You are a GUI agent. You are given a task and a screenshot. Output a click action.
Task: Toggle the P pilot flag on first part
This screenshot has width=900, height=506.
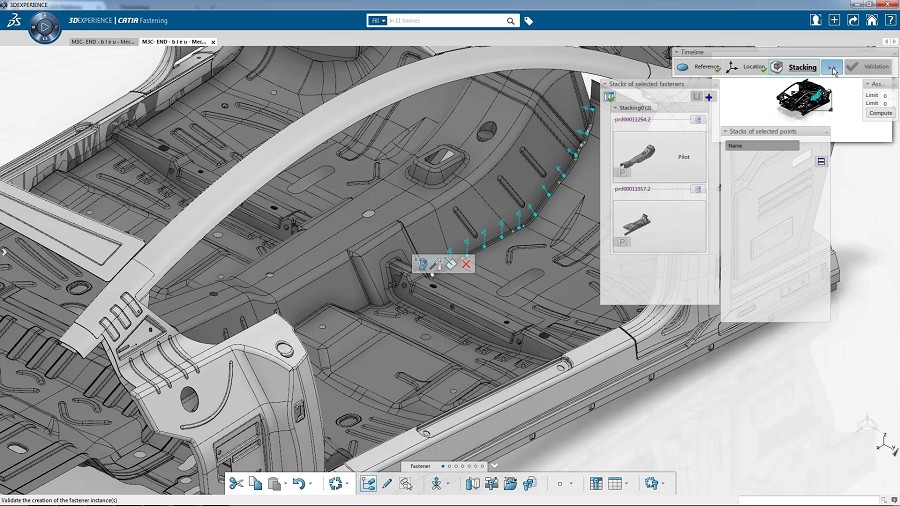point(621,172)
